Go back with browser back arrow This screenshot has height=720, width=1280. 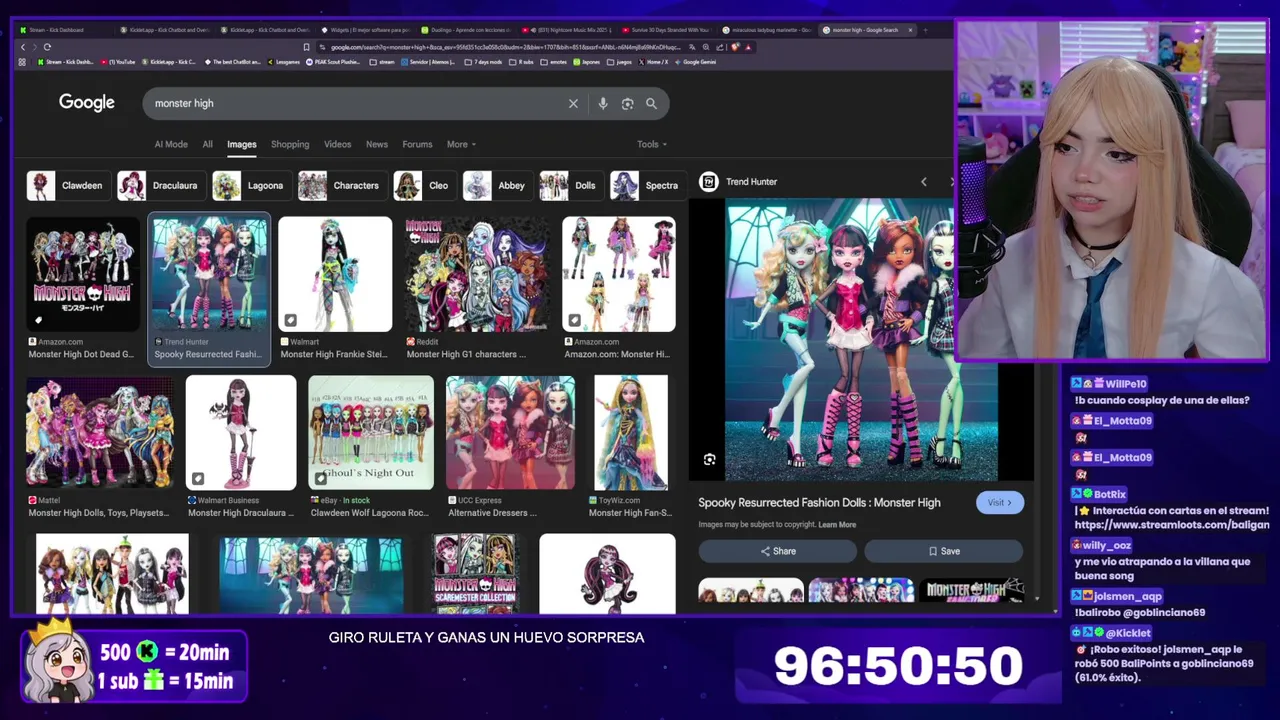coord(23,47)
